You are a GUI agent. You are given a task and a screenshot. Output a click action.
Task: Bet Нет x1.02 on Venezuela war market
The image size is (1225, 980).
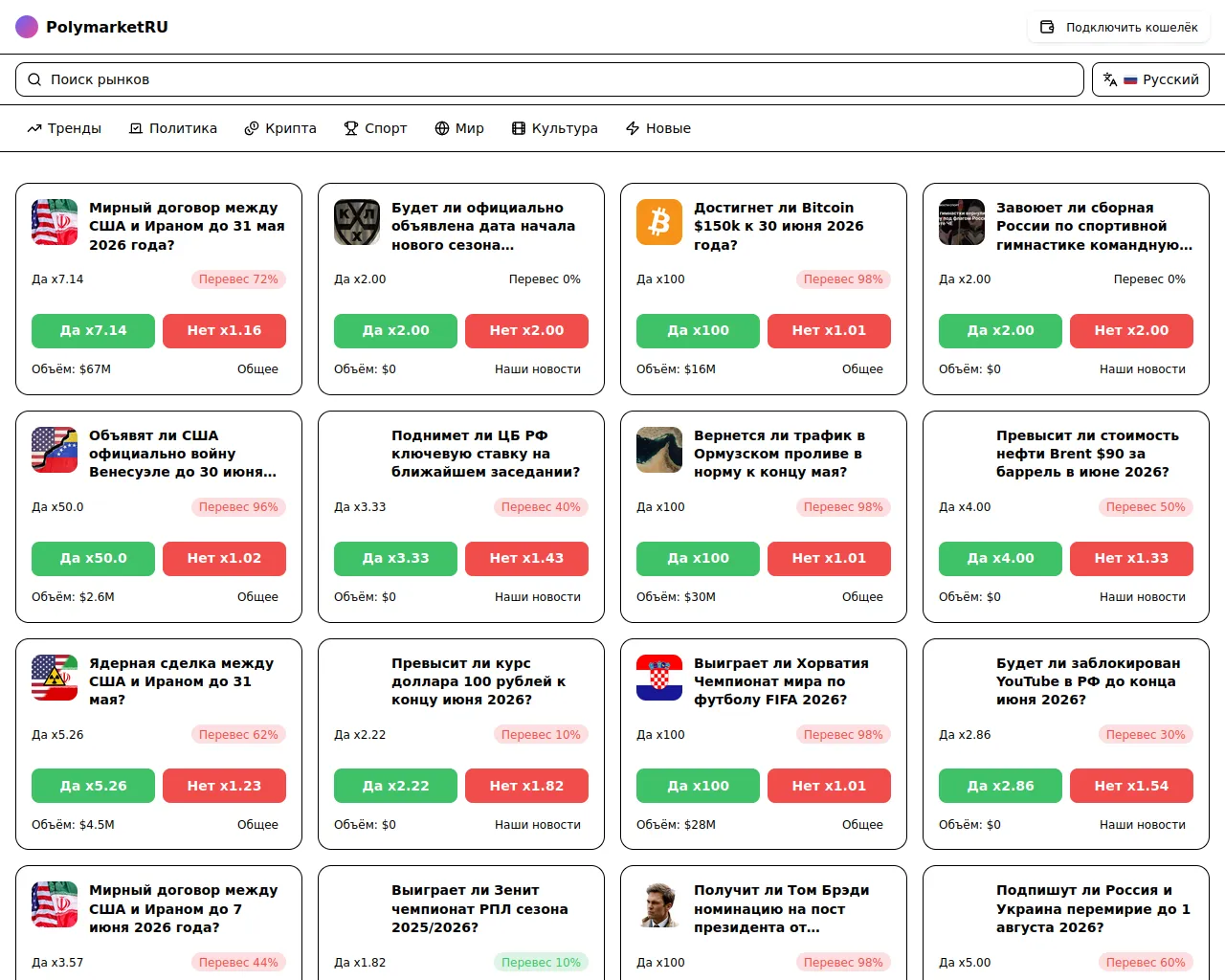224,558
